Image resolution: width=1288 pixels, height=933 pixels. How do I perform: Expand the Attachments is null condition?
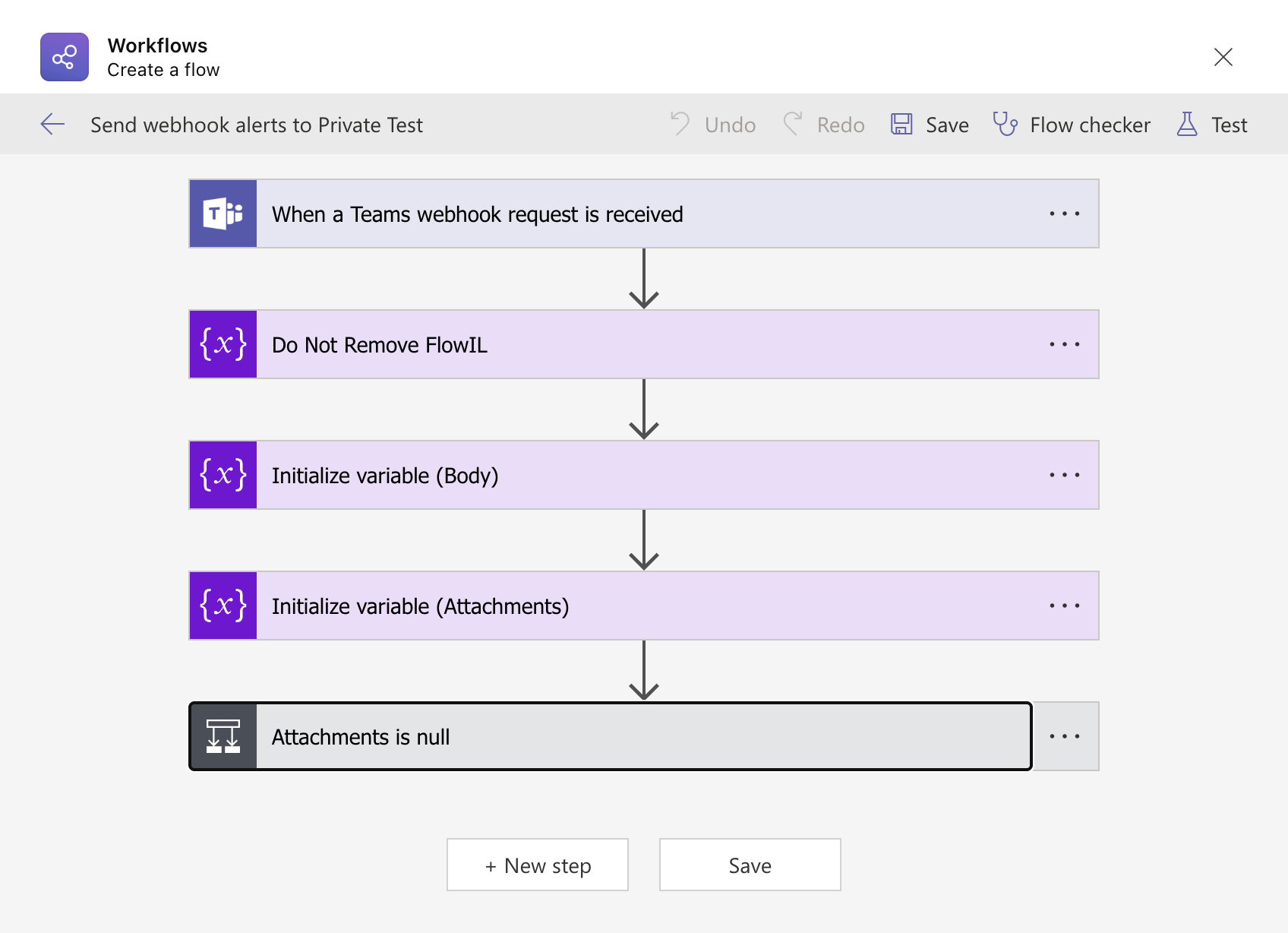(x=608, y=737)
